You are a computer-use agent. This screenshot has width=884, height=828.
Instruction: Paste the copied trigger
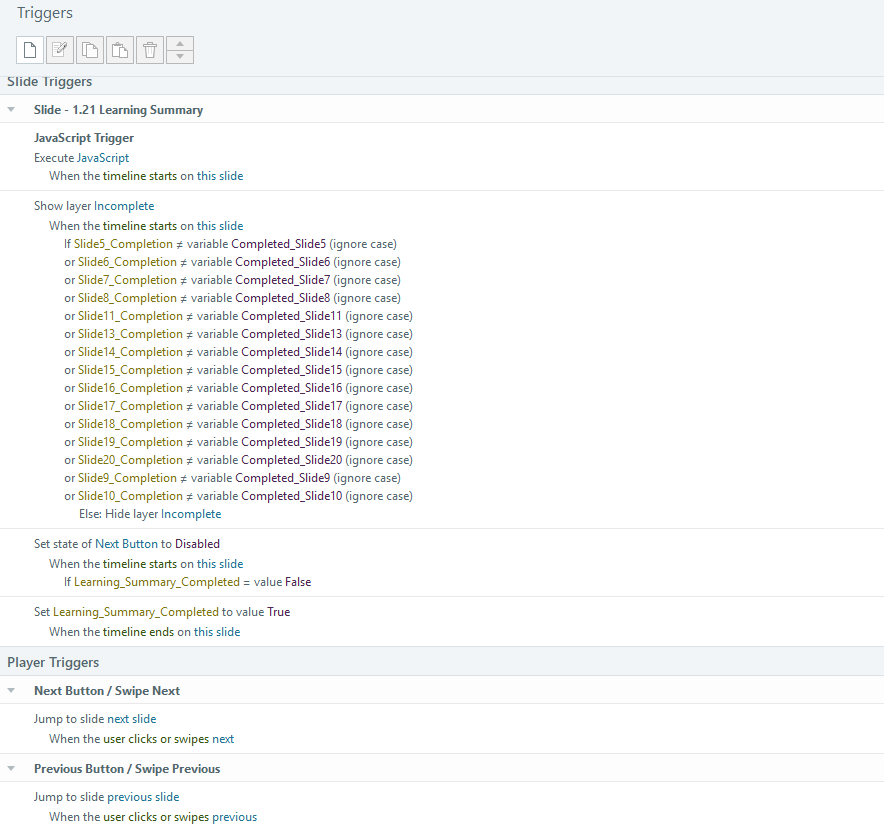tap(119, 49)
